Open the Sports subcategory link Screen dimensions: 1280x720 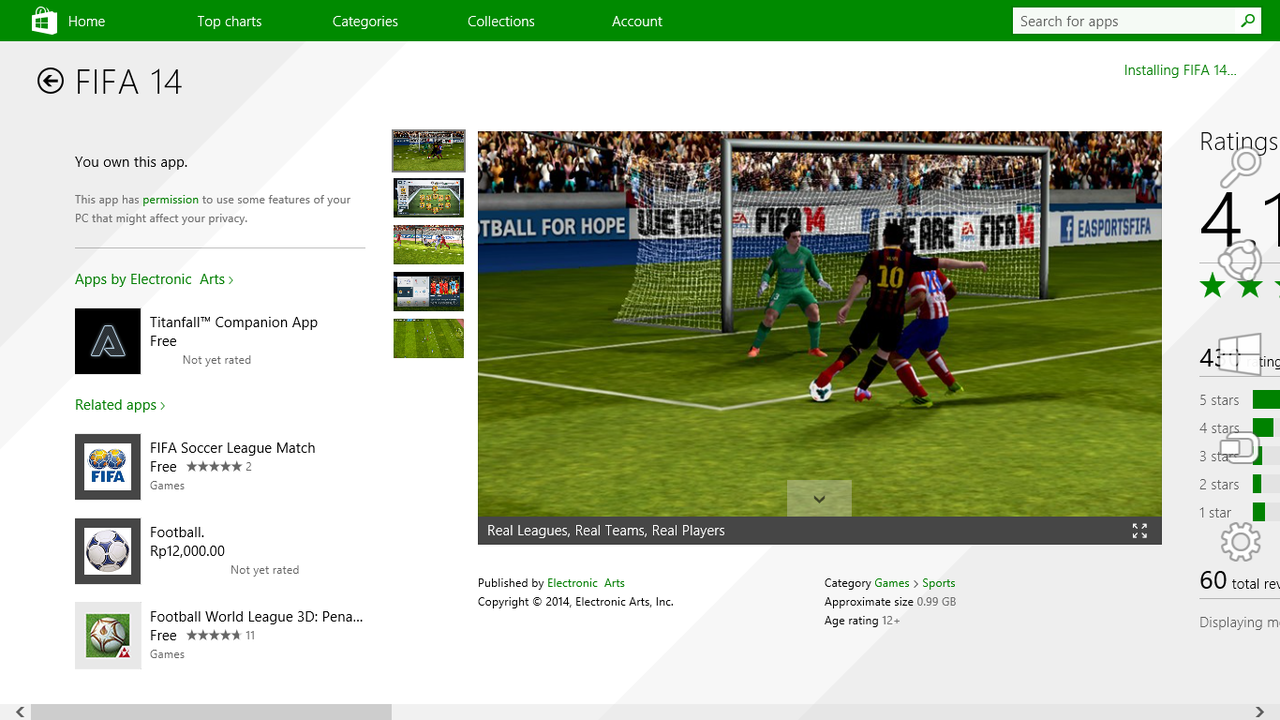point(939,583)
